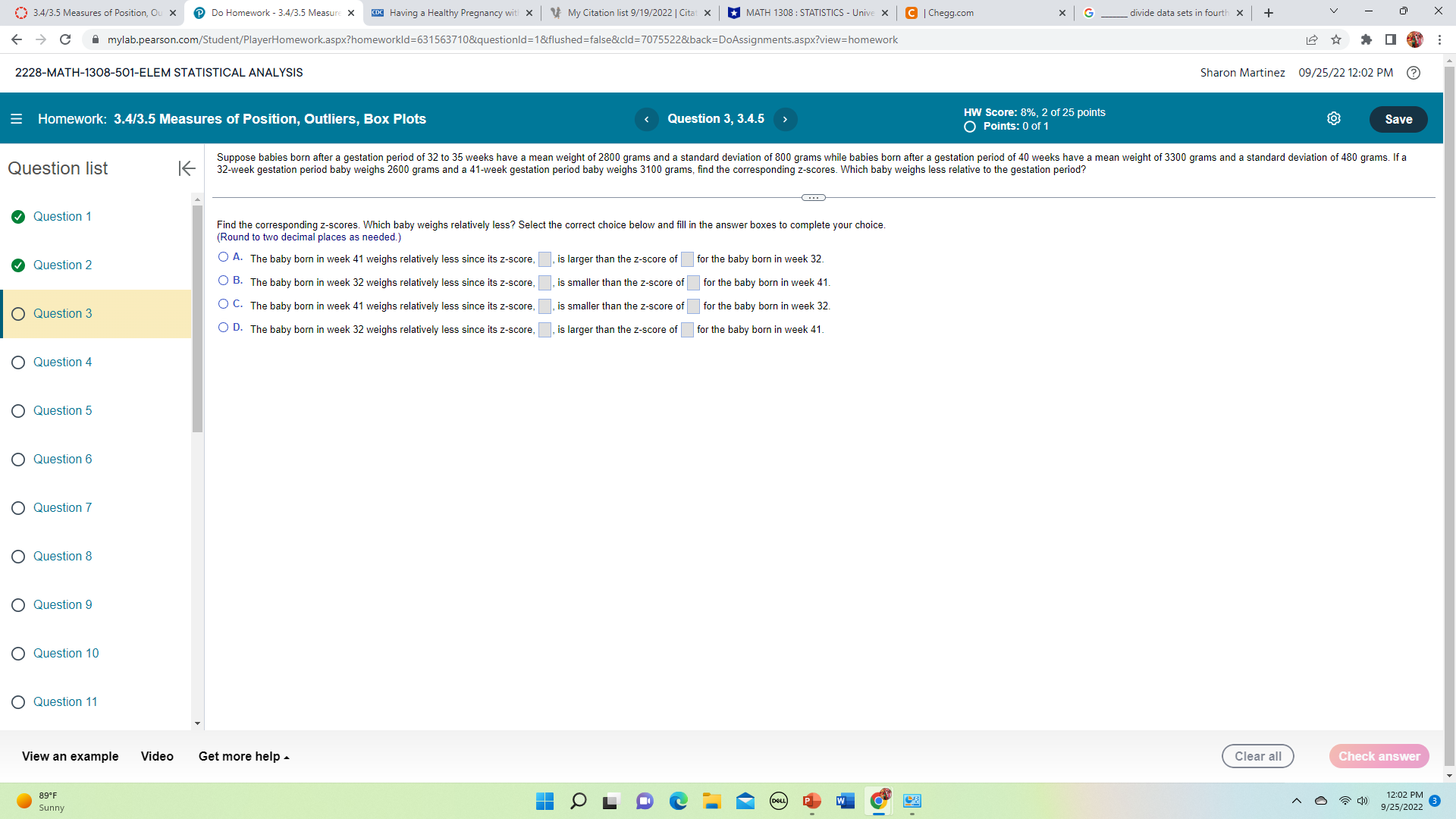Open PowerPoint from the taskbar
1456x819 pixels.
[811, 801]
